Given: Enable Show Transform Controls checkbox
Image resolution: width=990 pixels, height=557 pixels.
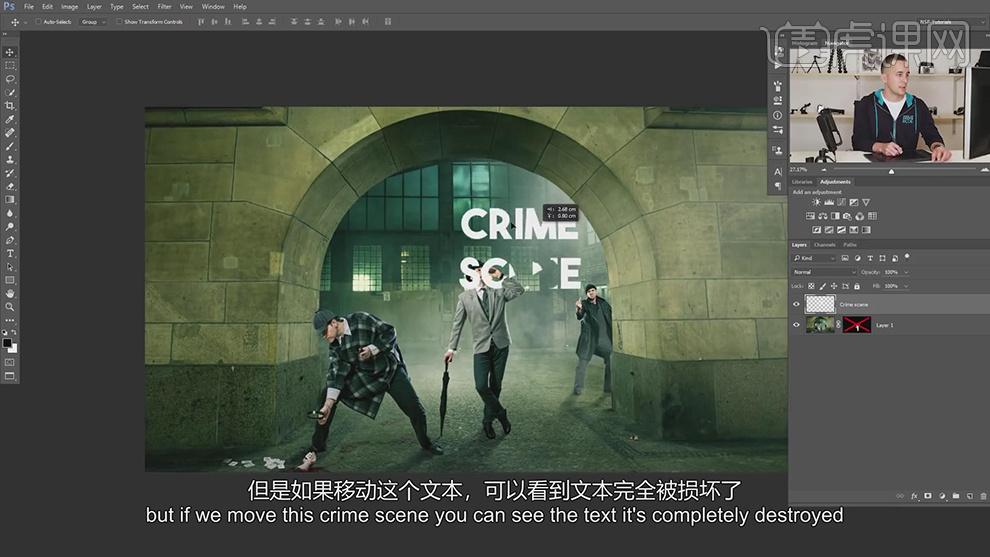Looking at the screenshot, I should (x=119, y=21).
